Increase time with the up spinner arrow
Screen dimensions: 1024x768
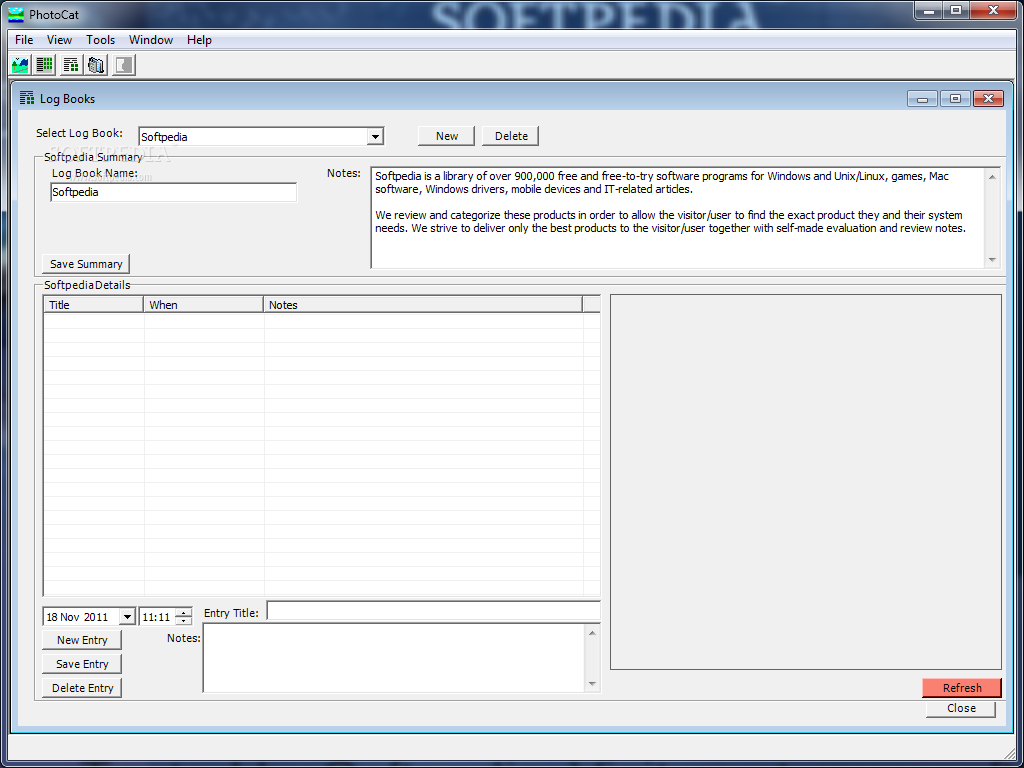tap(184, 613)
